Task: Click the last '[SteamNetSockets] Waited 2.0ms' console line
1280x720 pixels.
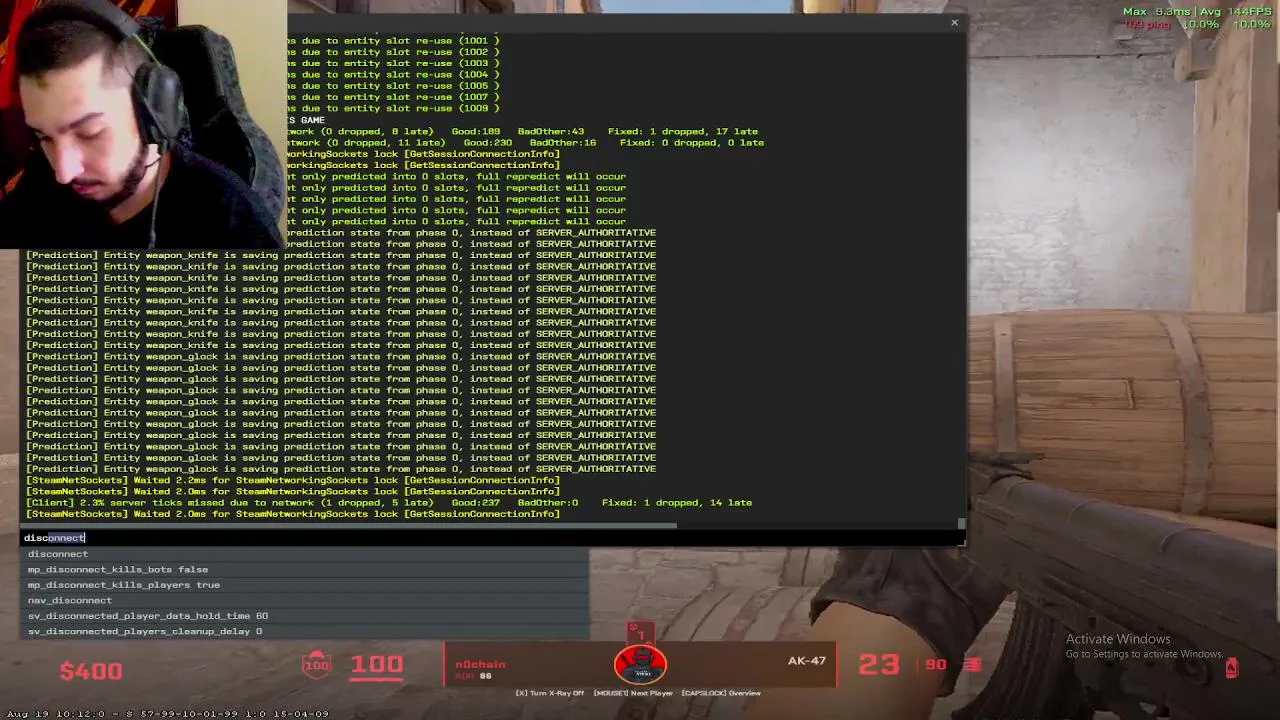Action: [x=292, y=514]
